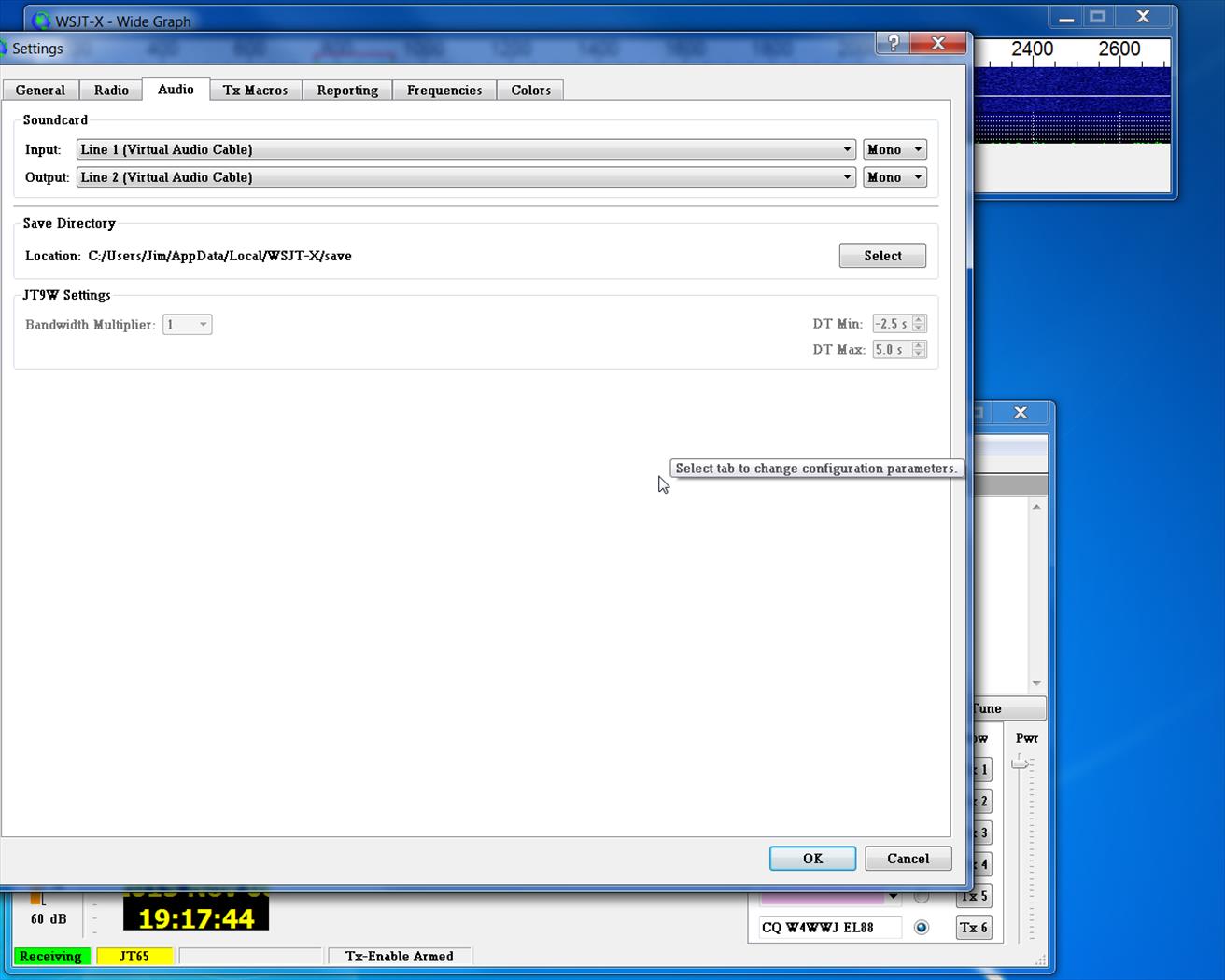Click the Receiving status indicator

(x=50, y=957)
